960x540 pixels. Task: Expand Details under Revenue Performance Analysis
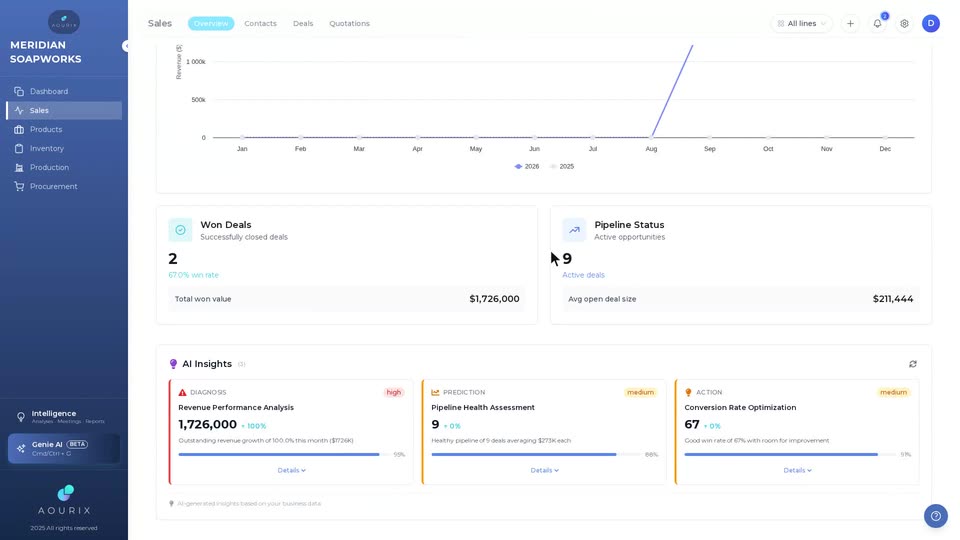pyautogui.click(x=291, y=470)
